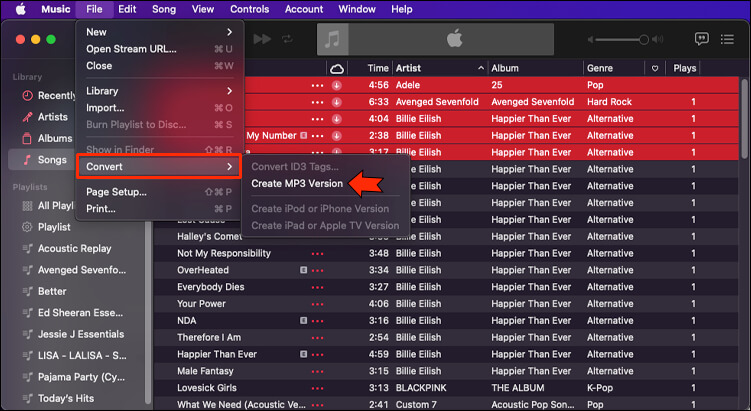Click the cloud status column header icon
Viewport: 751px width, 411px height.
pyautogui.click(x=337, y=68)
